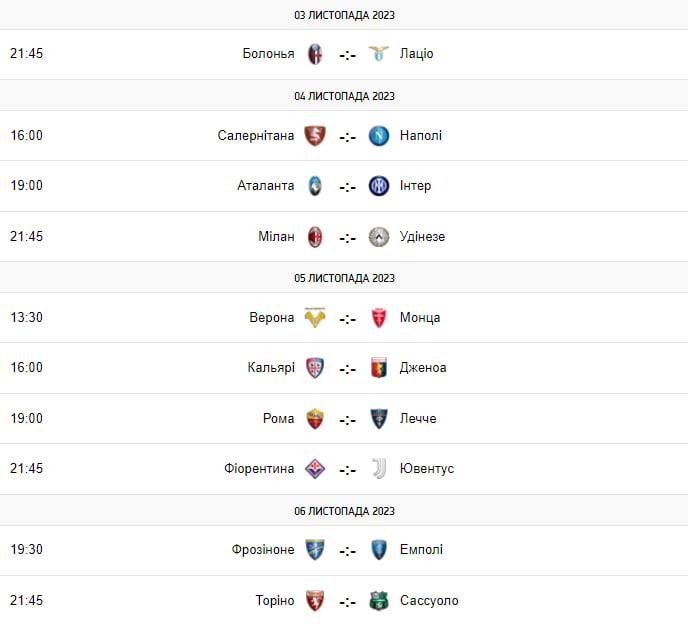Click the Bologna club crest
The width and height of the screenshot is (688, 624).
click(315, 54)
